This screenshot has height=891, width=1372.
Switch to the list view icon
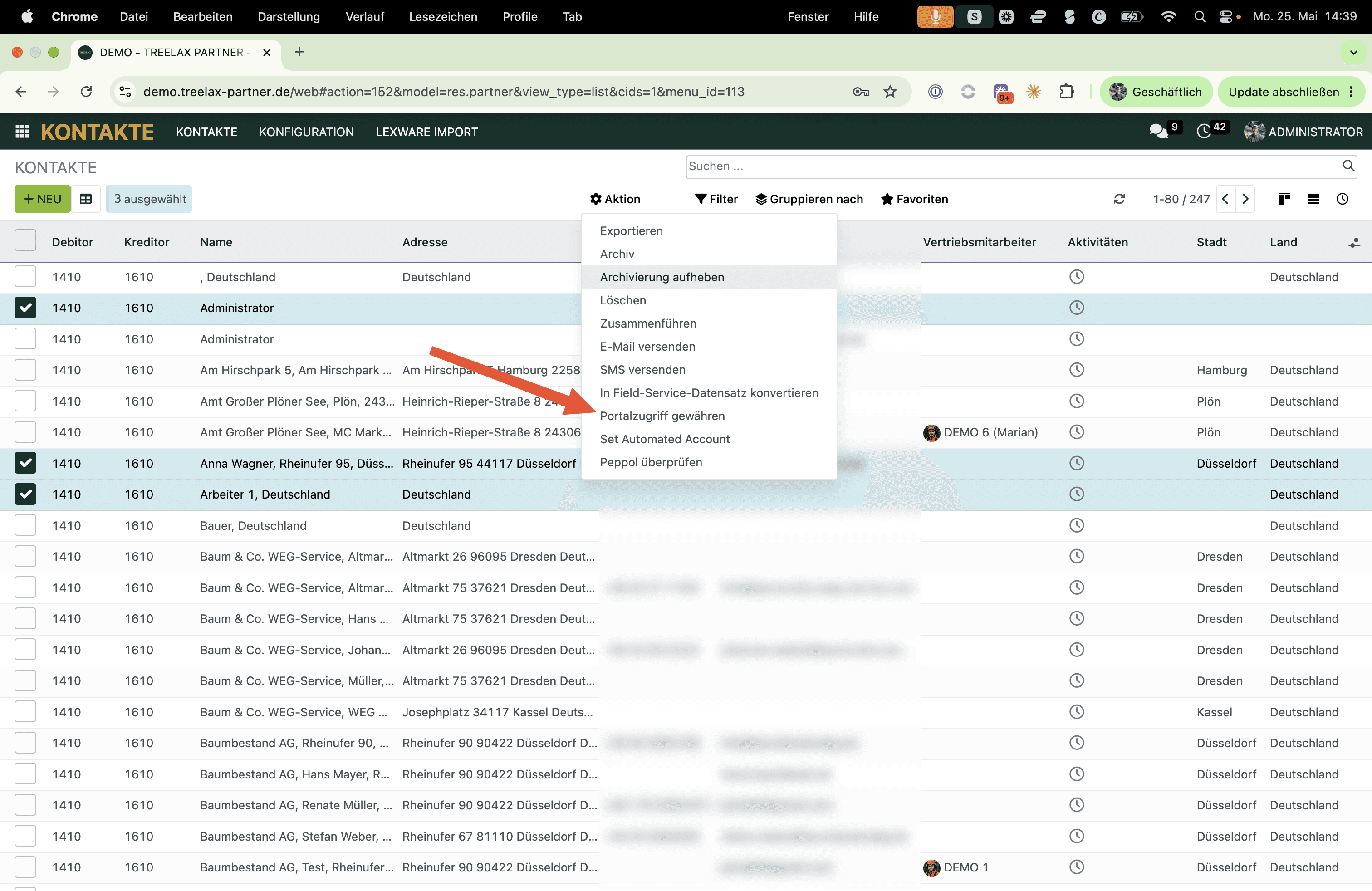click(x=1313, y=199)
